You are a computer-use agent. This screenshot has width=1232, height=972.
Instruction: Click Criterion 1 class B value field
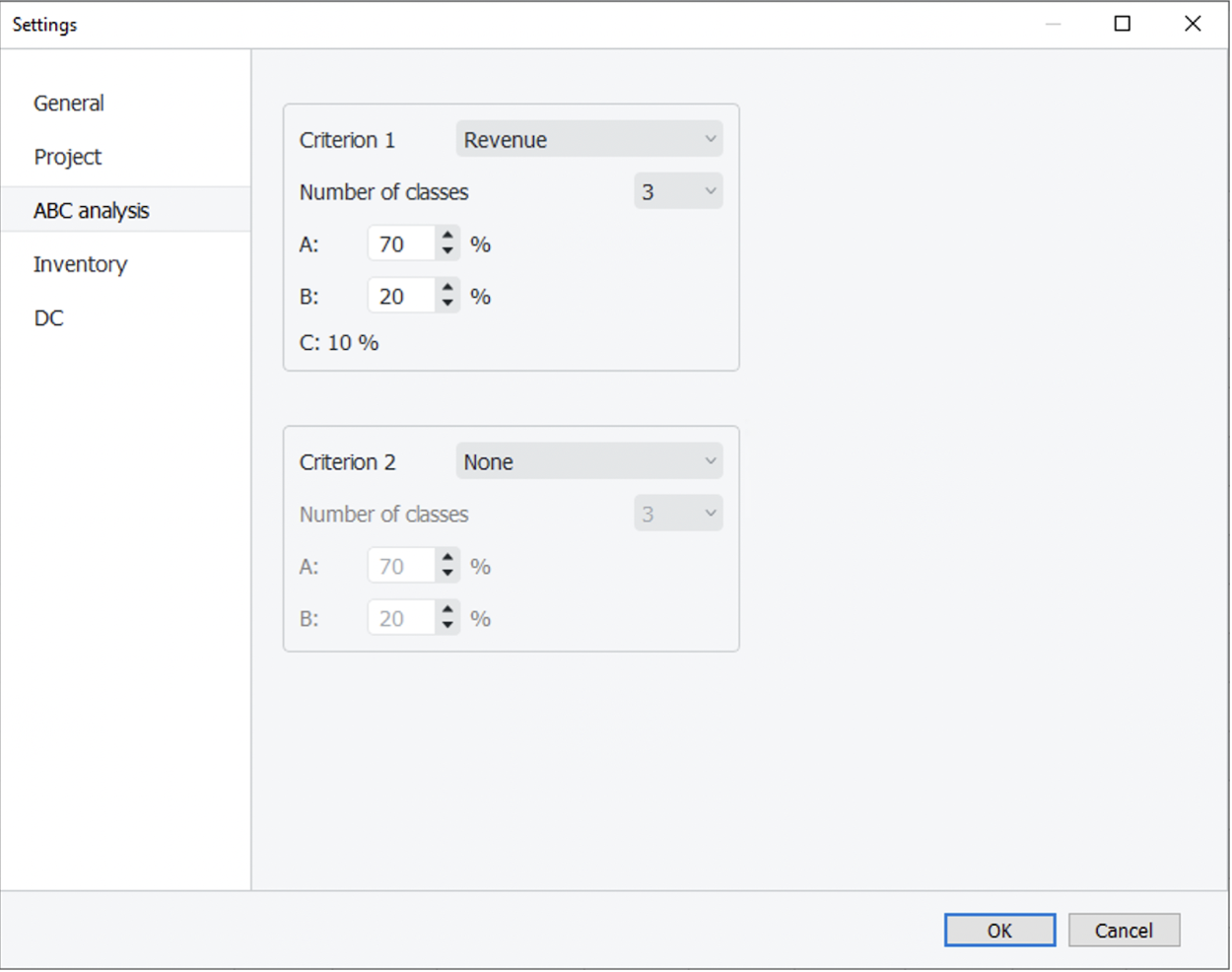coord(401,297)
